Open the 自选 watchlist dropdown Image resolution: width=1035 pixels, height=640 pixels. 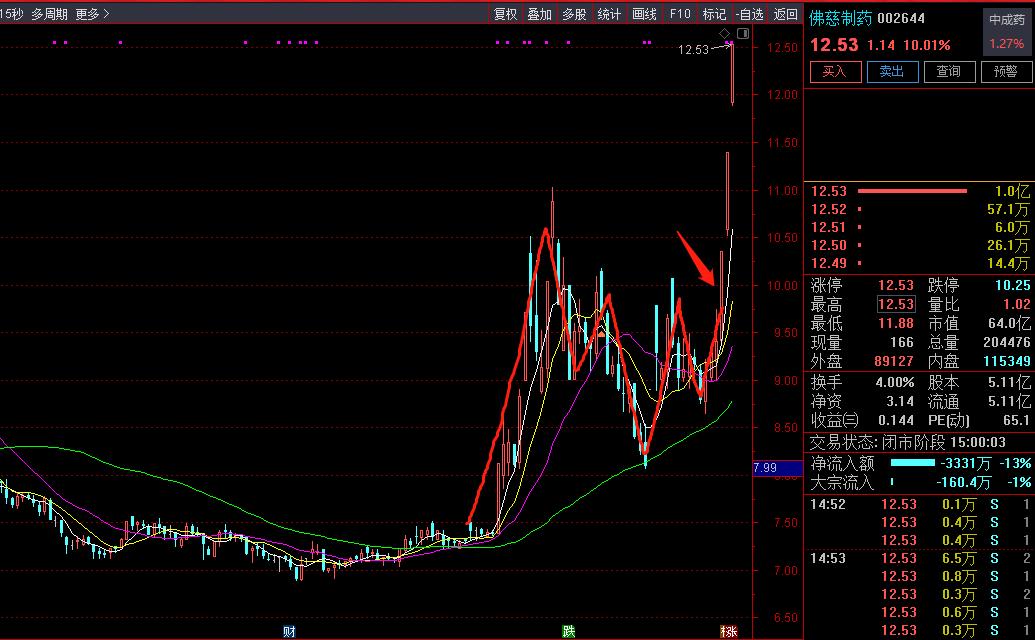[749, 14]
